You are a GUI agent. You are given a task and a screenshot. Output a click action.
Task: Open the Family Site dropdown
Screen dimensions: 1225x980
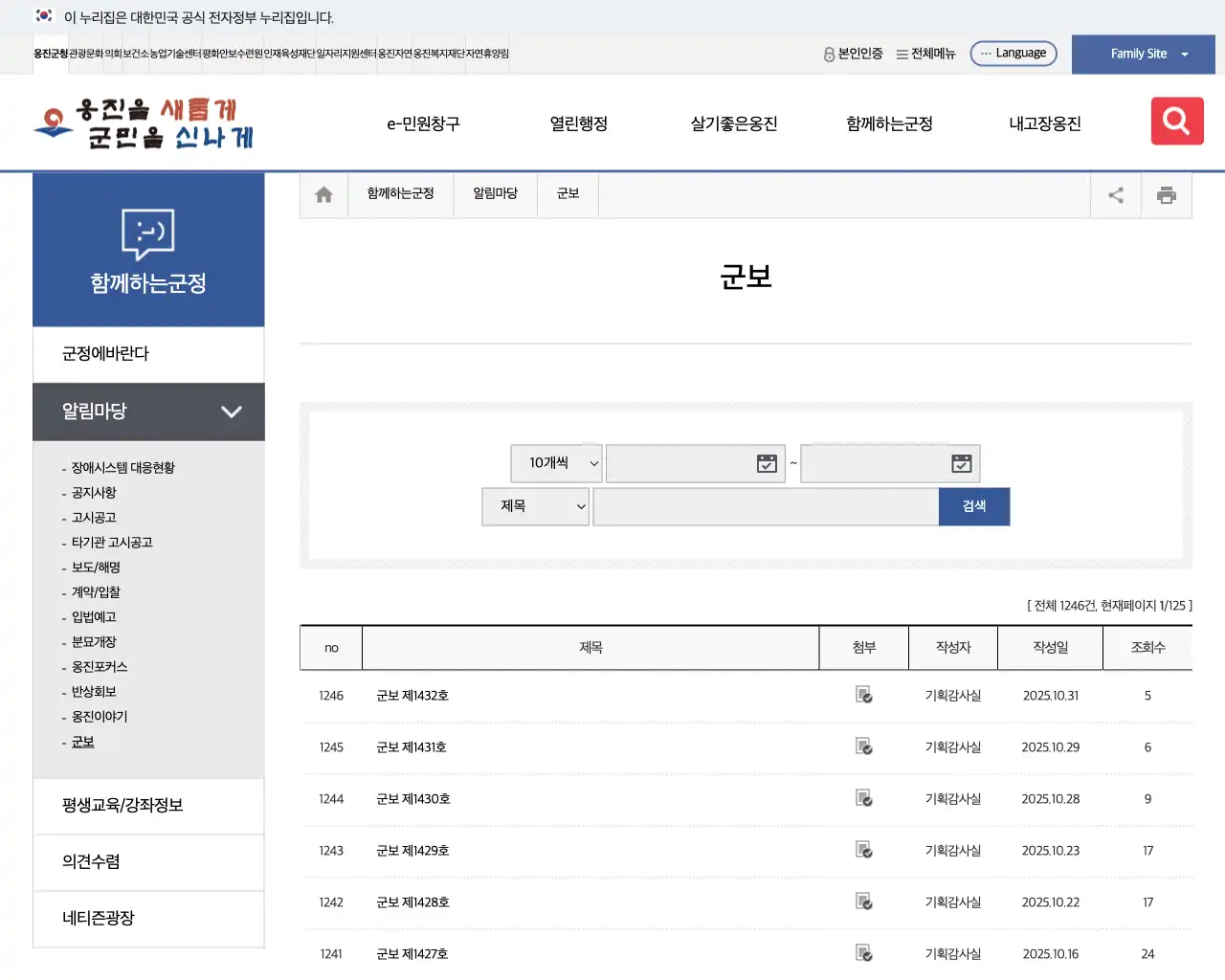point(1143,54)
